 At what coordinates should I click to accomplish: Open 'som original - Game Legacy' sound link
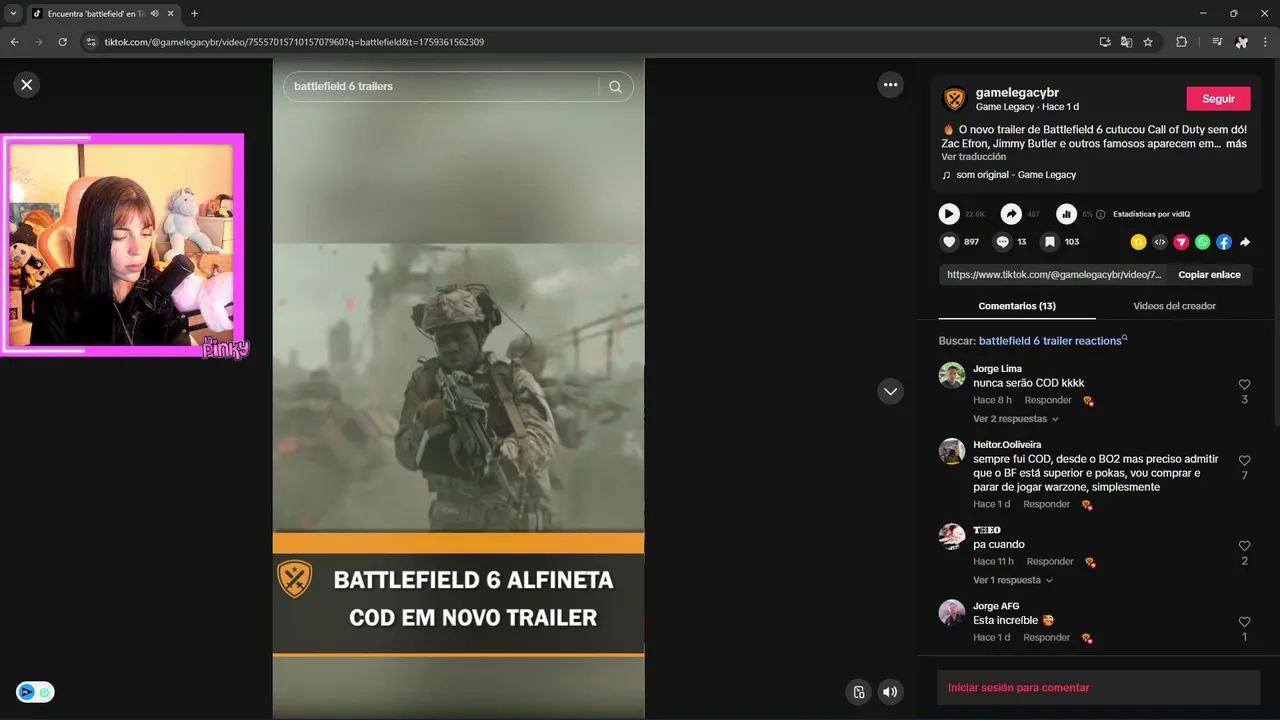coord(1016,175)
